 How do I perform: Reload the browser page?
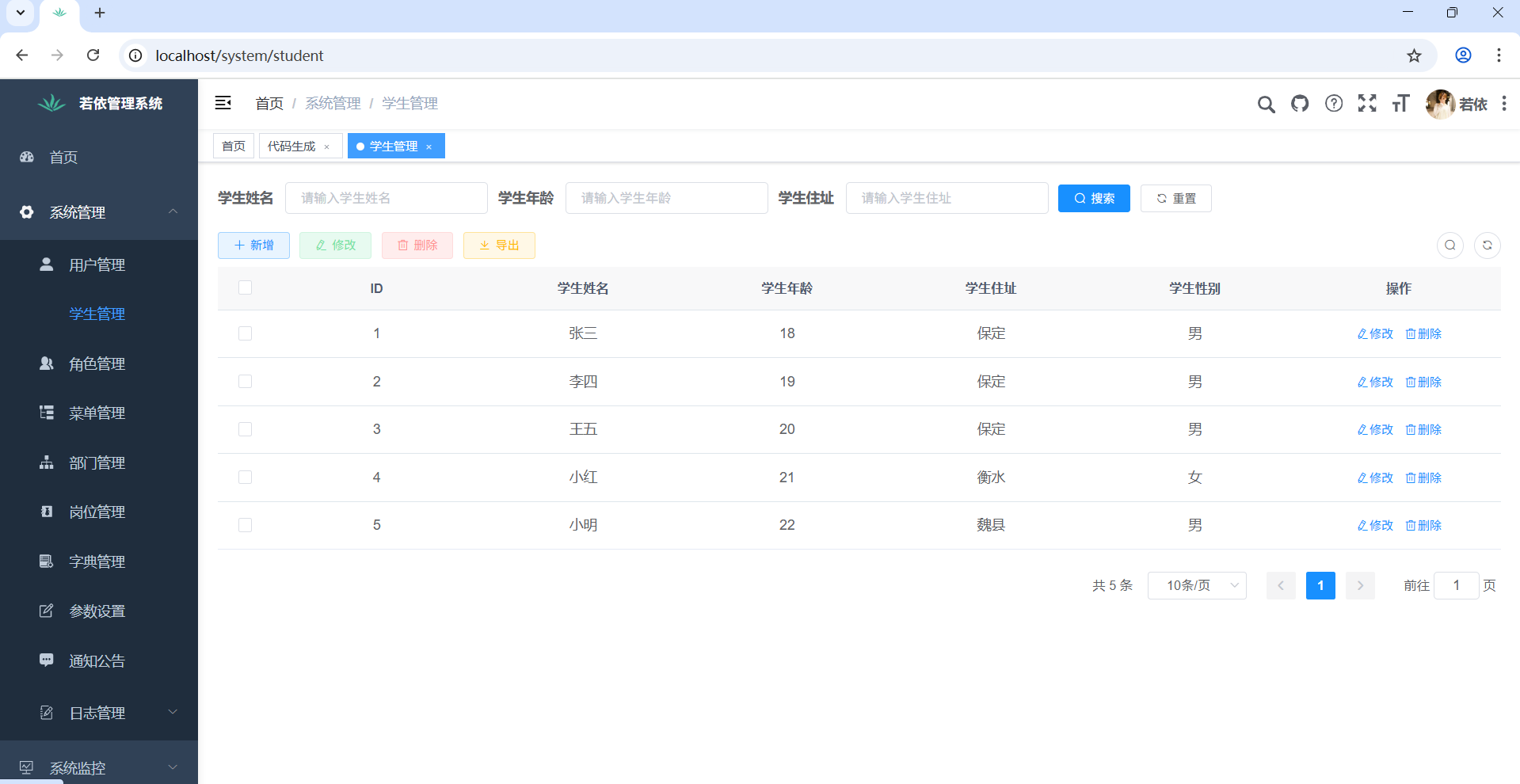(93, 55)
